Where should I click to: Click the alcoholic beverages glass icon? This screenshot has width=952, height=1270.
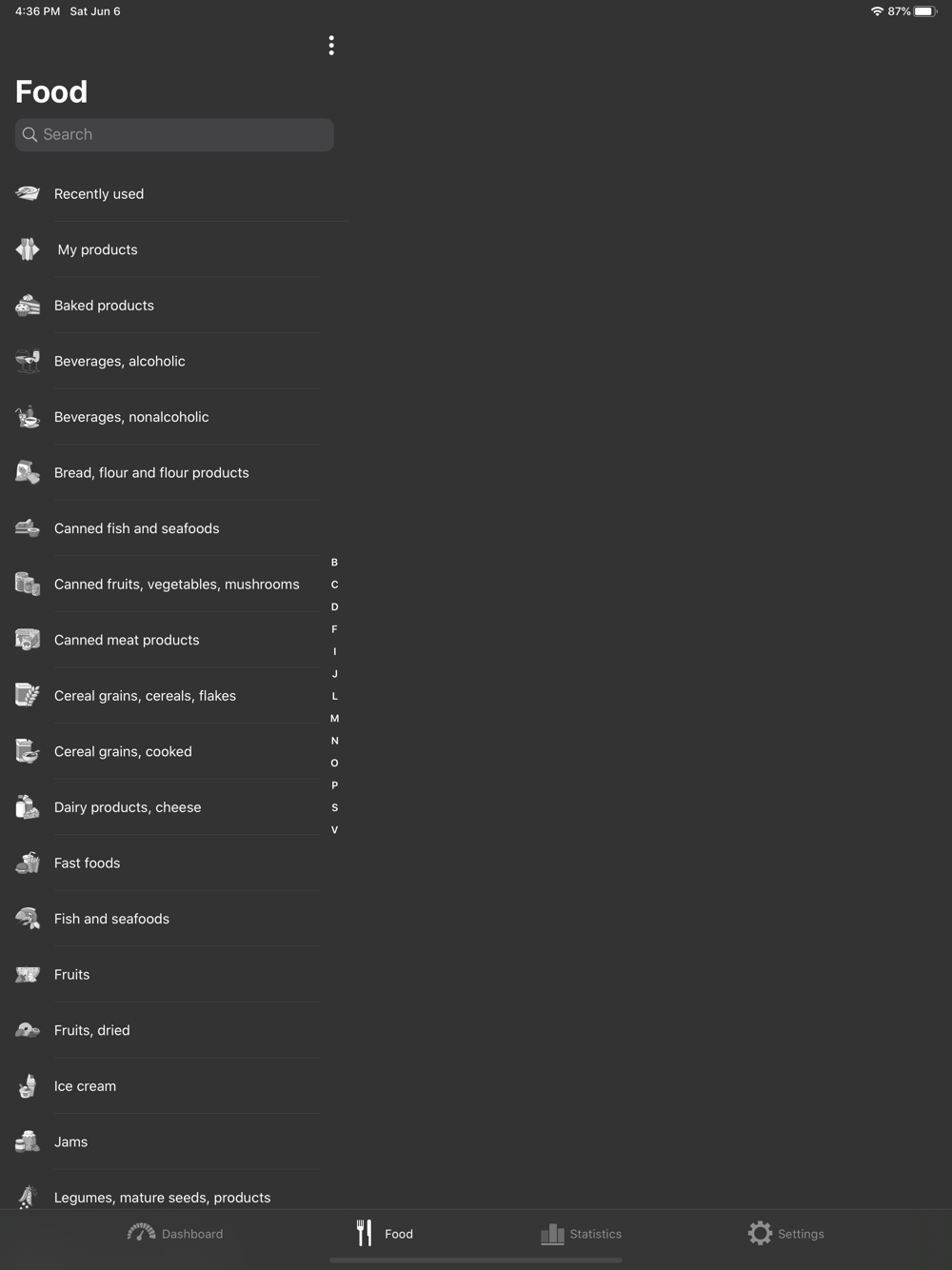coord(28,361)
